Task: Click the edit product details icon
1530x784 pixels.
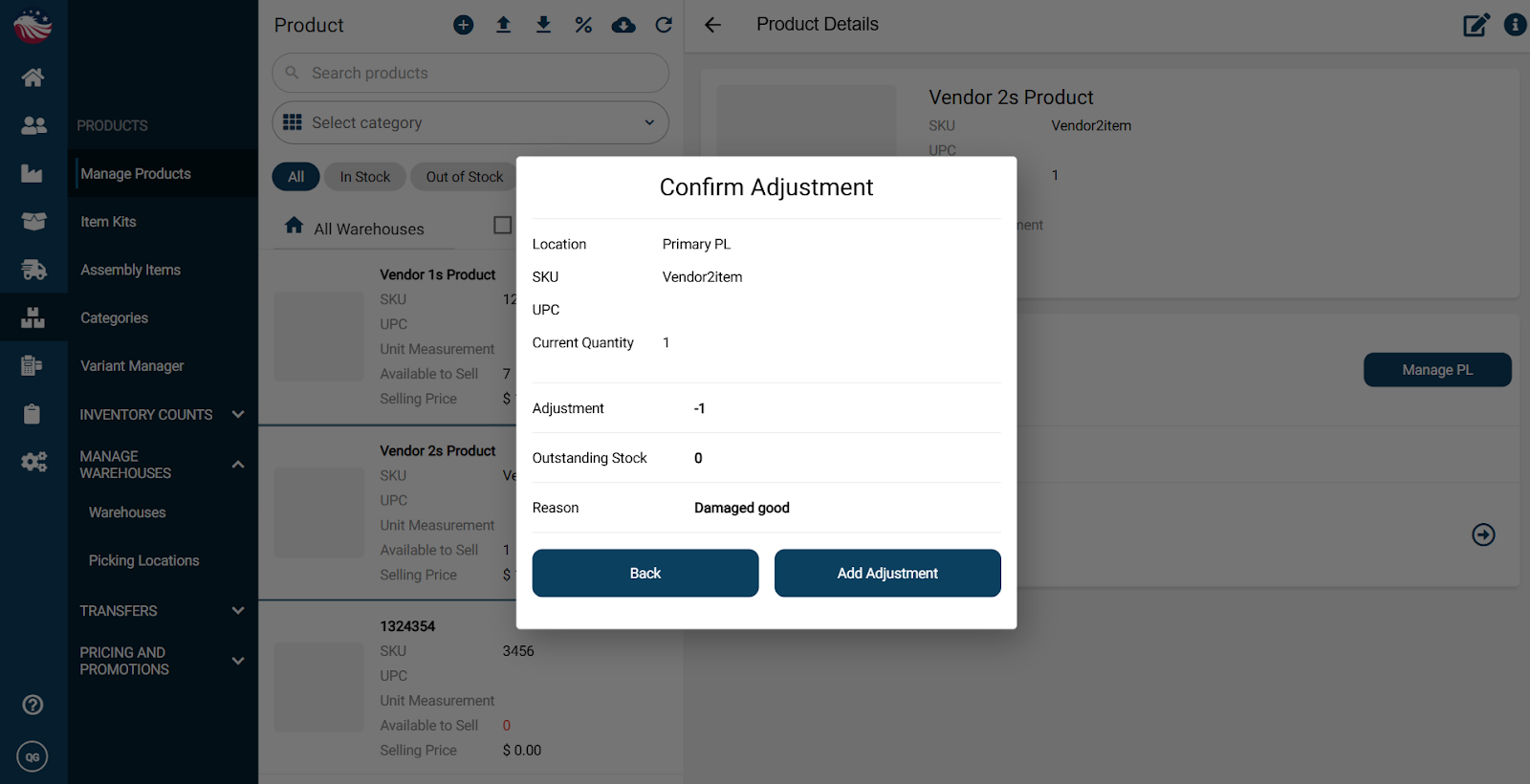Action: coord(1475,25)
